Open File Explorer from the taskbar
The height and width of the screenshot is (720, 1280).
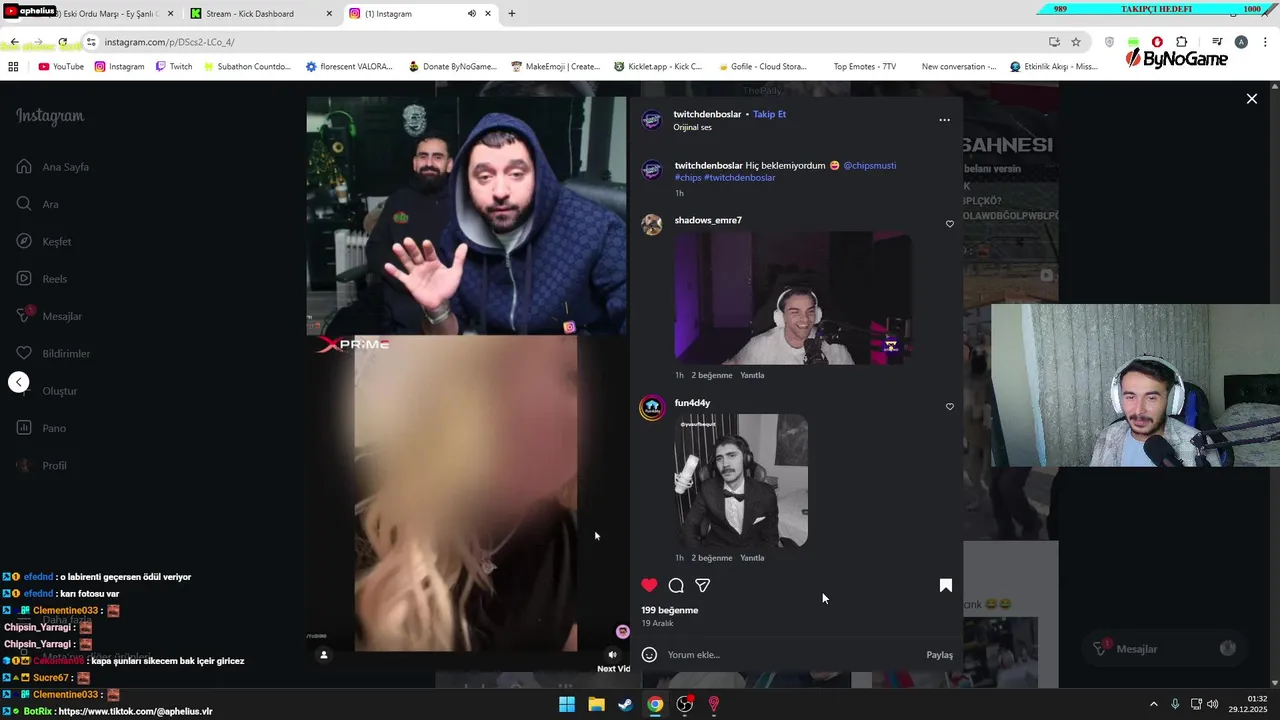pos(596,704)
